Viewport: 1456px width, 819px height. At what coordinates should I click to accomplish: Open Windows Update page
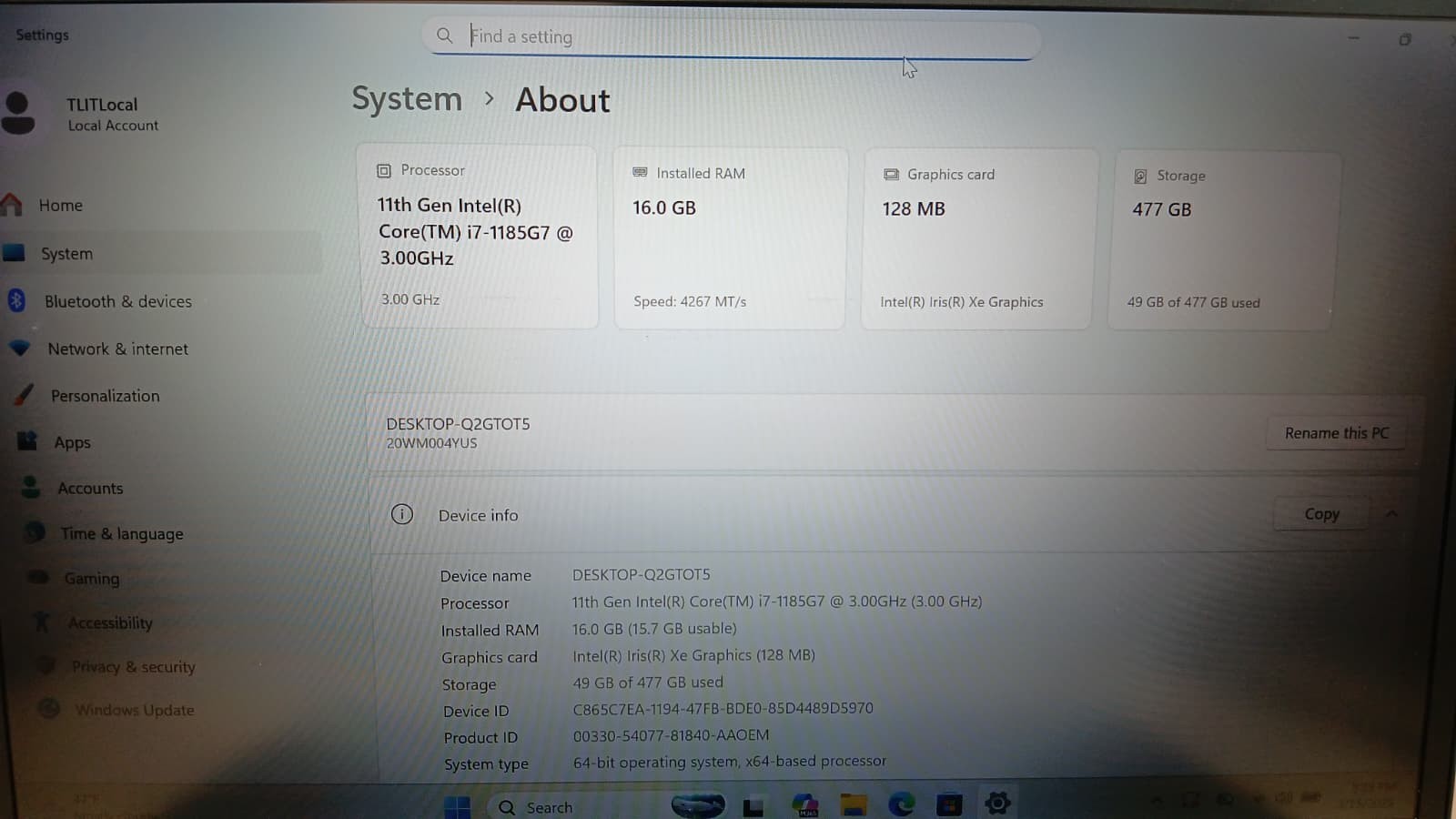point(134,710)
